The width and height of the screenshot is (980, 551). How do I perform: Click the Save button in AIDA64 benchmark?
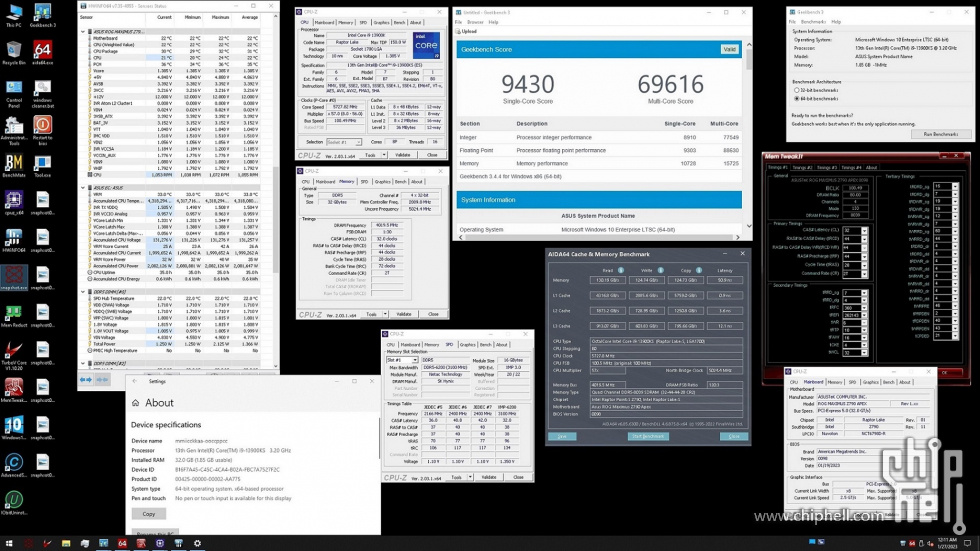point(562,436)
